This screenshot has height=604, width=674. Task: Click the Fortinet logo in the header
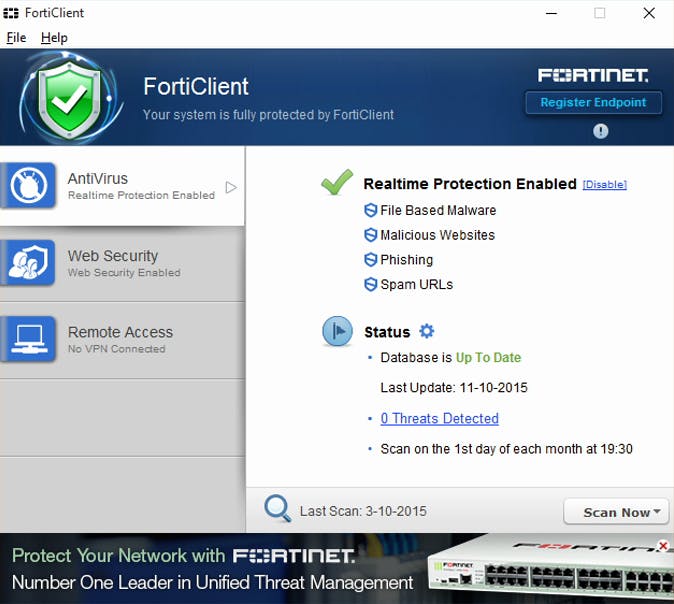(x=593, y=76)
